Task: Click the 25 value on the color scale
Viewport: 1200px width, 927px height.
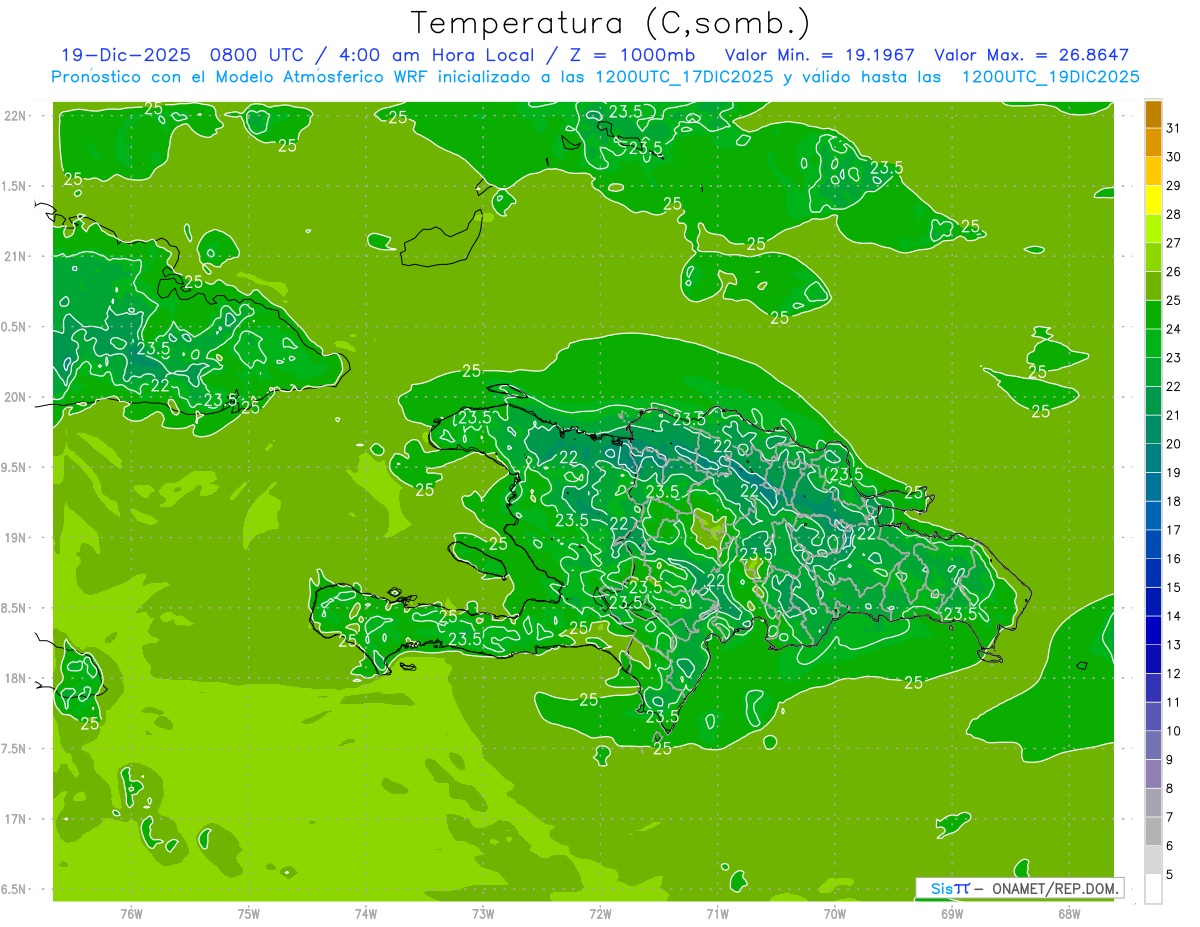Action: point(1174,300)
